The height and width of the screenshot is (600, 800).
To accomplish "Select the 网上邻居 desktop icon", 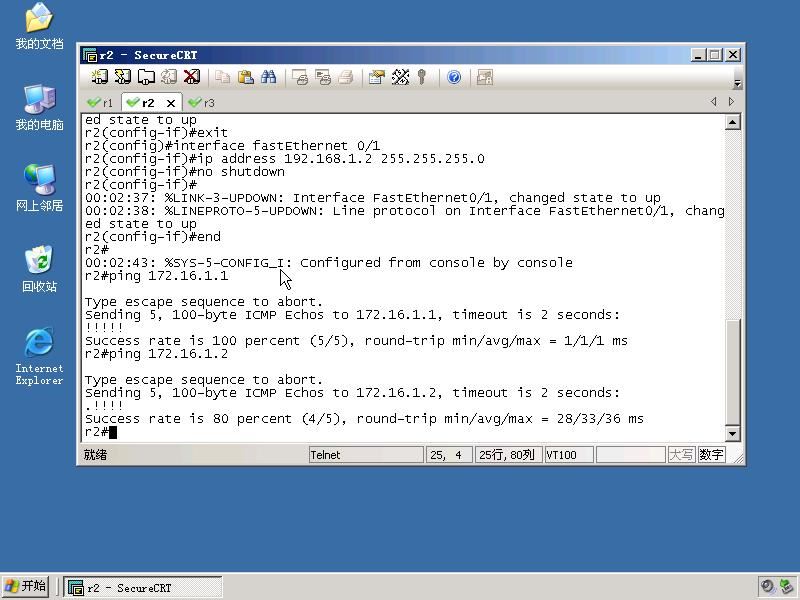I will pos(39,188).
